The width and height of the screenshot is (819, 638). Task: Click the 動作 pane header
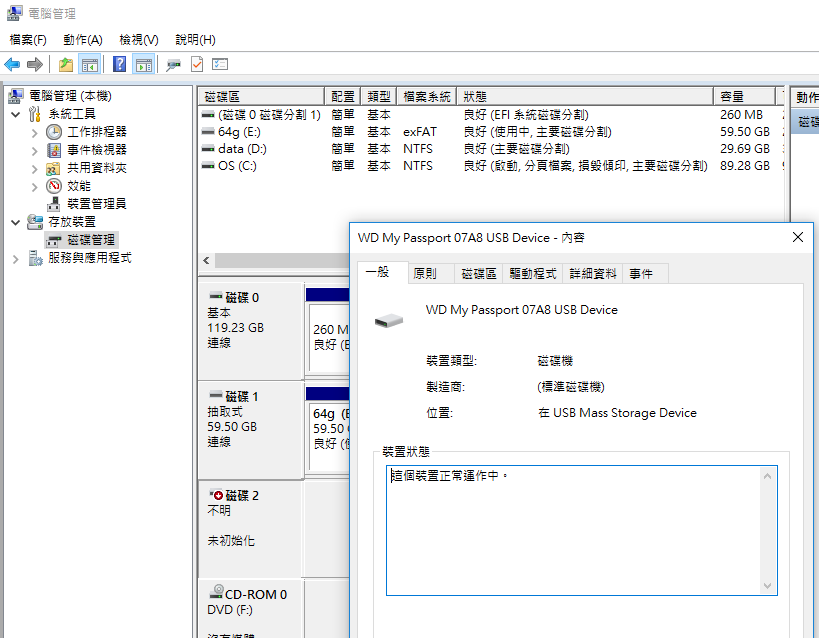(x=805, y=97)
